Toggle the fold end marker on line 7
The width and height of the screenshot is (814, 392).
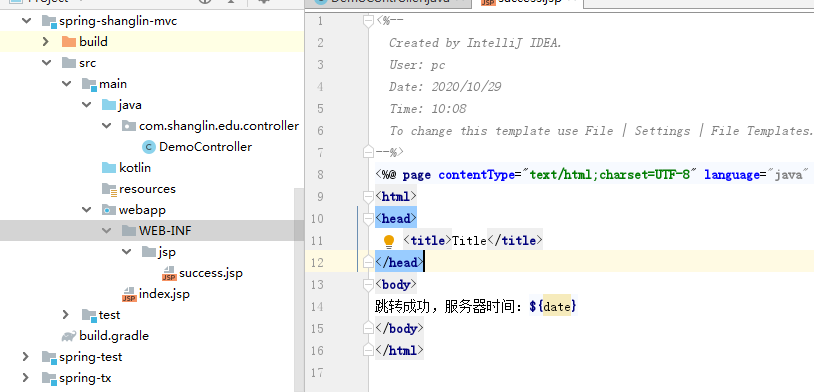pyautogui.click(x=369, y=153)
